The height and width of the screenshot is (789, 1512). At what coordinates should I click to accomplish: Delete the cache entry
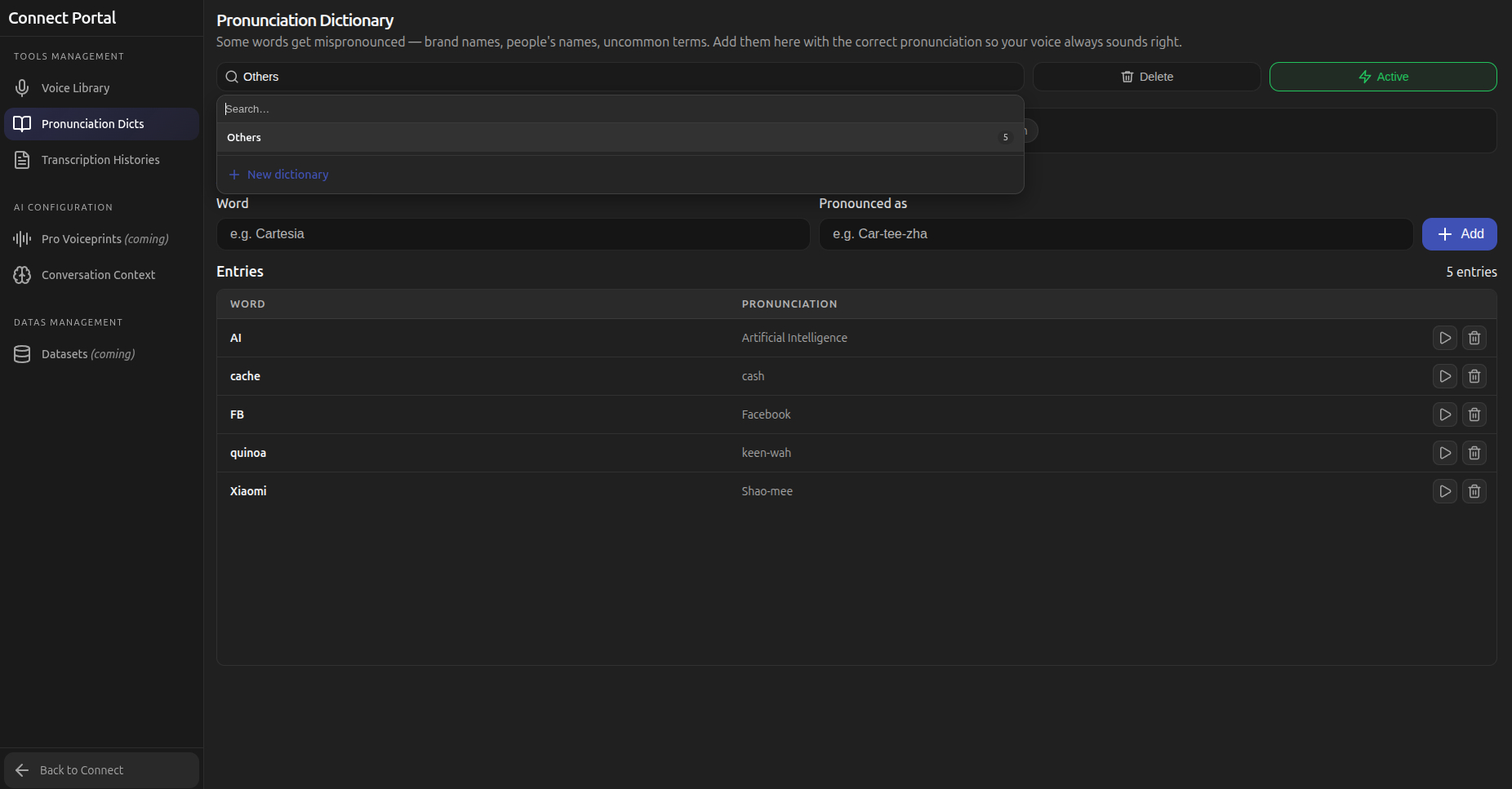1474,376
